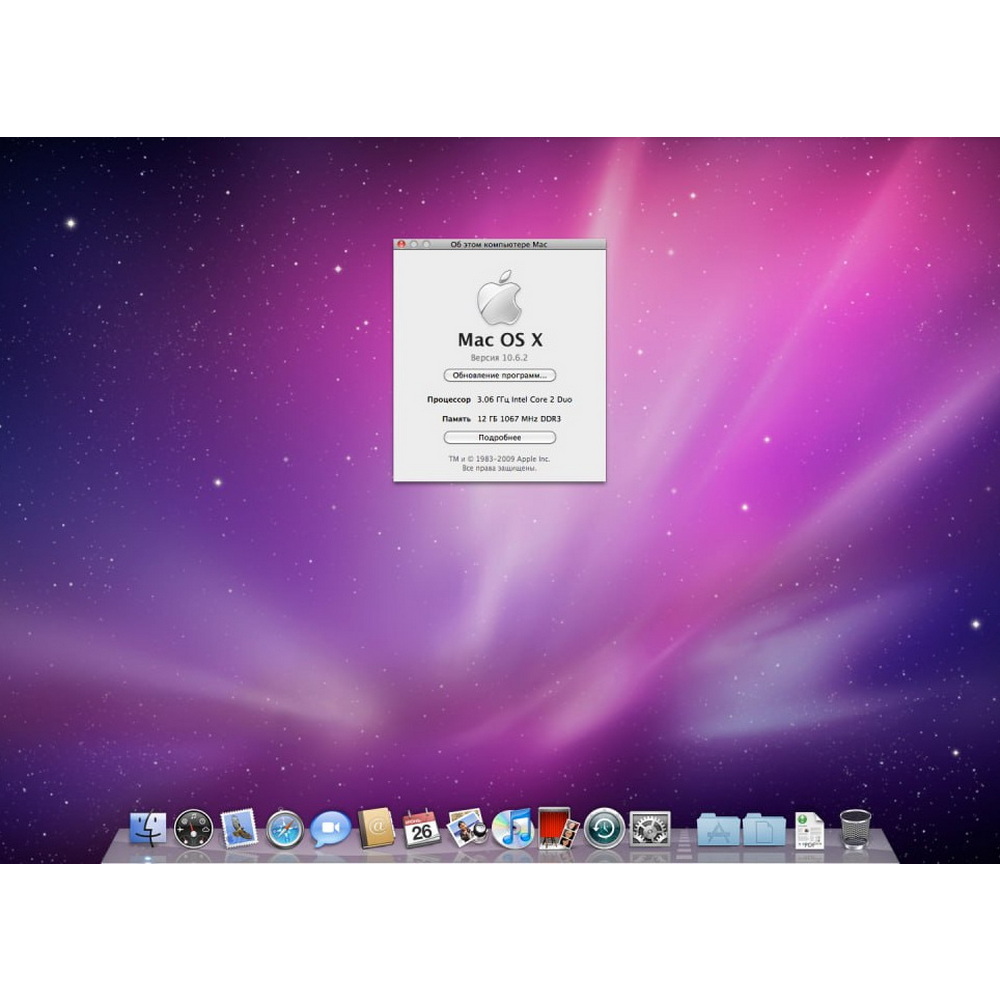
Task: Open iTunes from the Dock
Action: click(513, 828)
